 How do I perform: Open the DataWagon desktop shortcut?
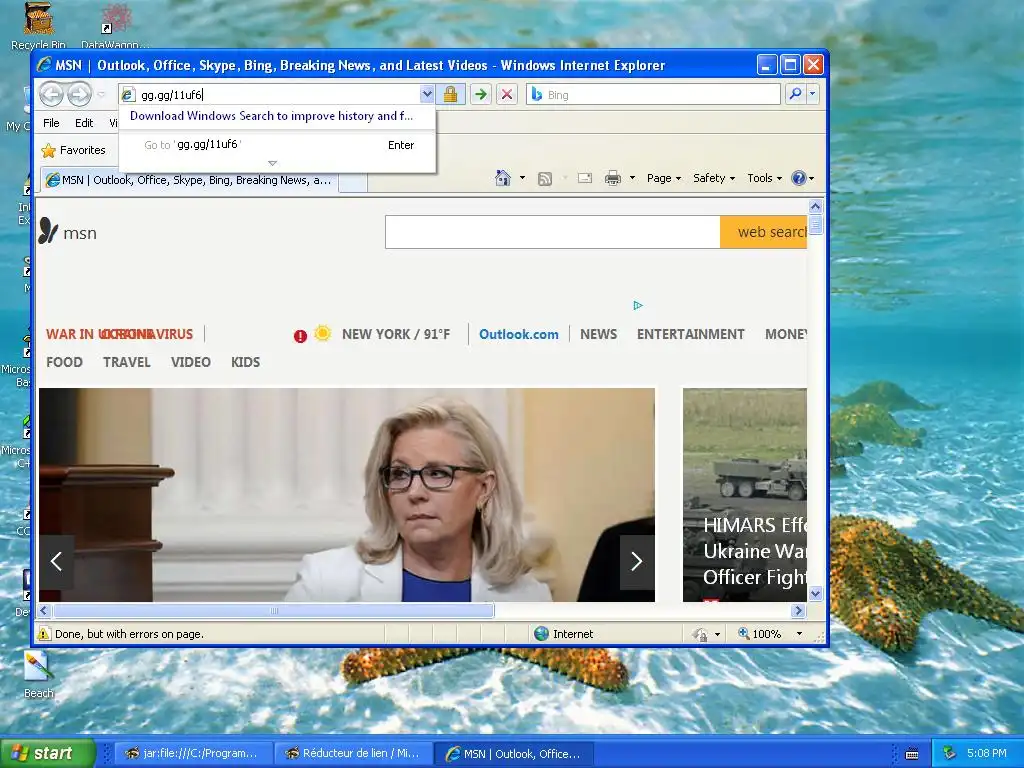click(115, 26)
